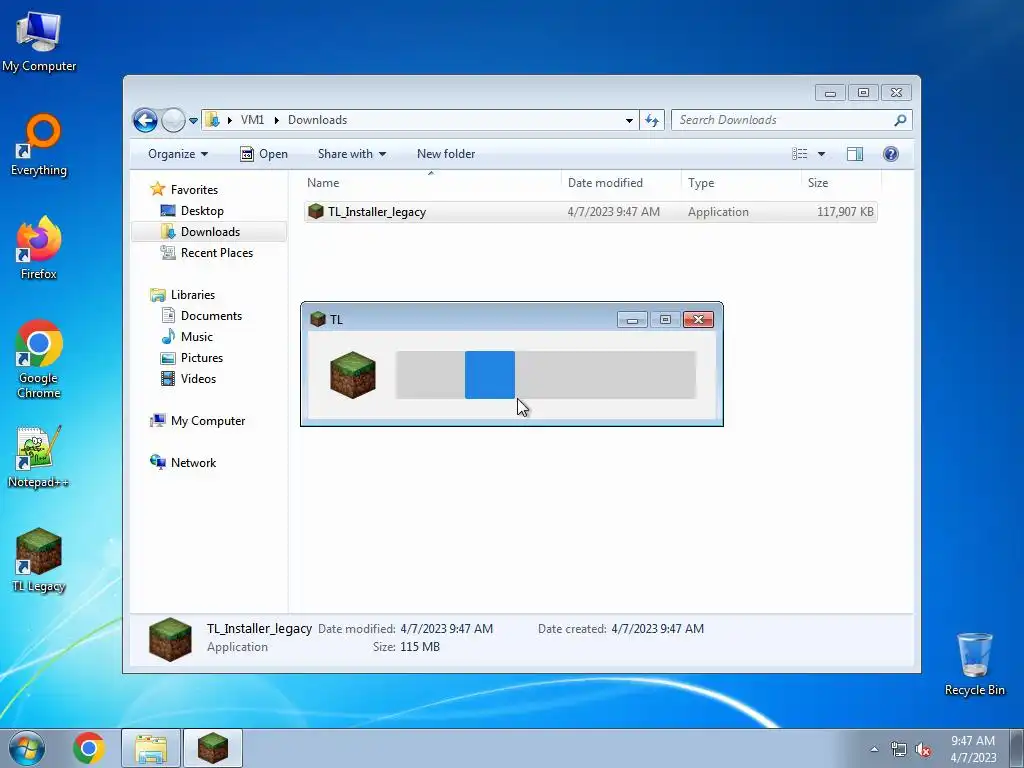Sort by the Size column
Screen dimensions: 1024x768
[841, 183]
